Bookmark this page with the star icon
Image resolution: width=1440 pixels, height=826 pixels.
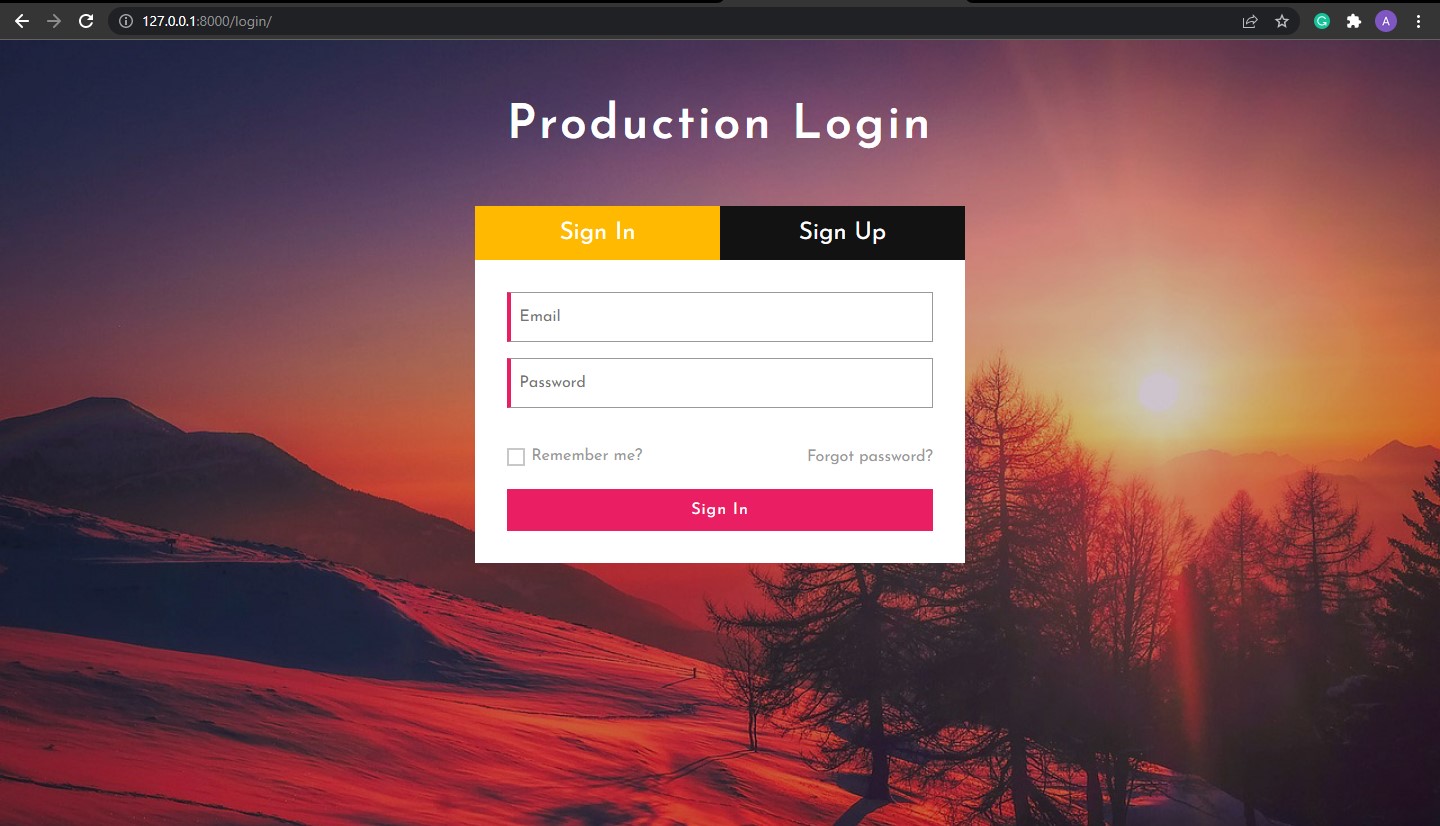1281,21
